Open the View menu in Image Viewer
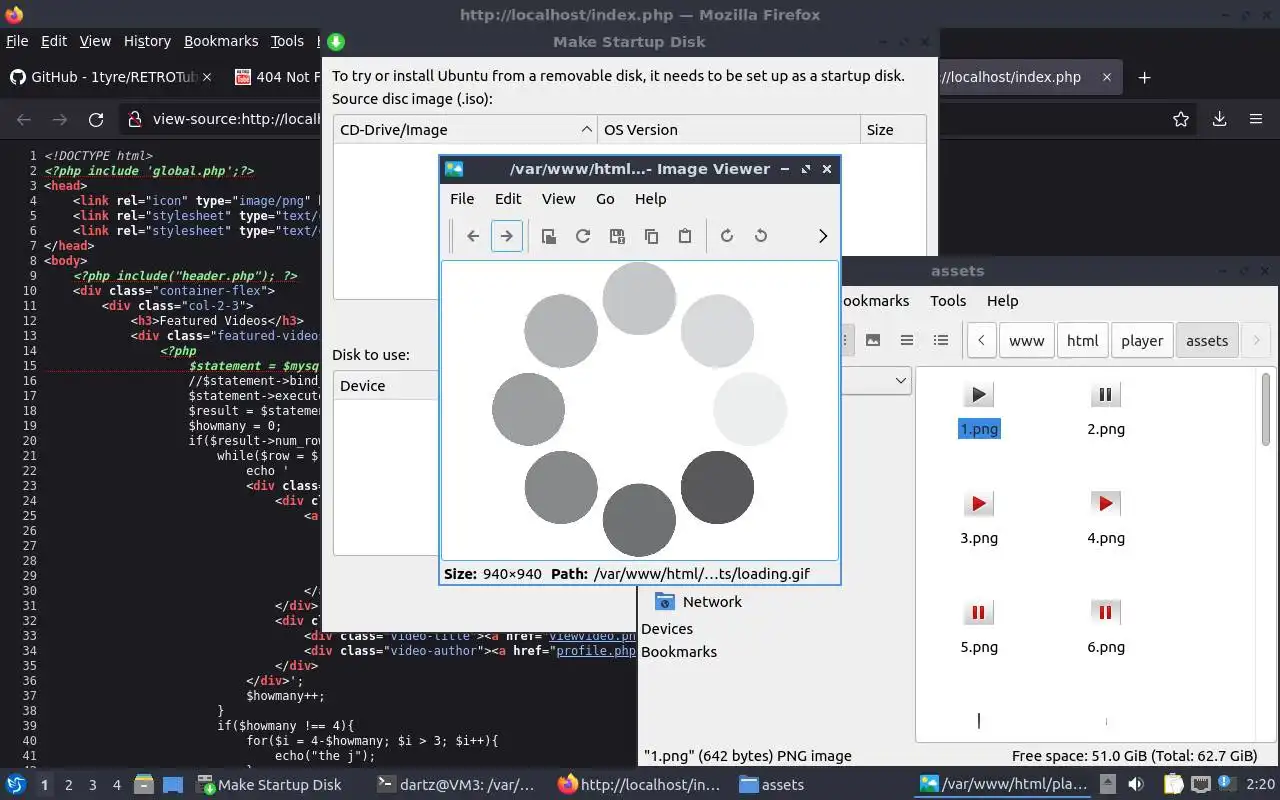The height and width of the screenshot is (800, 1280). (559, 199)
